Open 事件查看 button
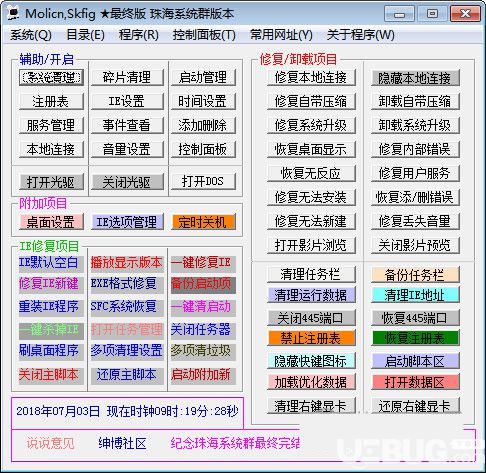486x473 pixels. [x=127, y=125]
